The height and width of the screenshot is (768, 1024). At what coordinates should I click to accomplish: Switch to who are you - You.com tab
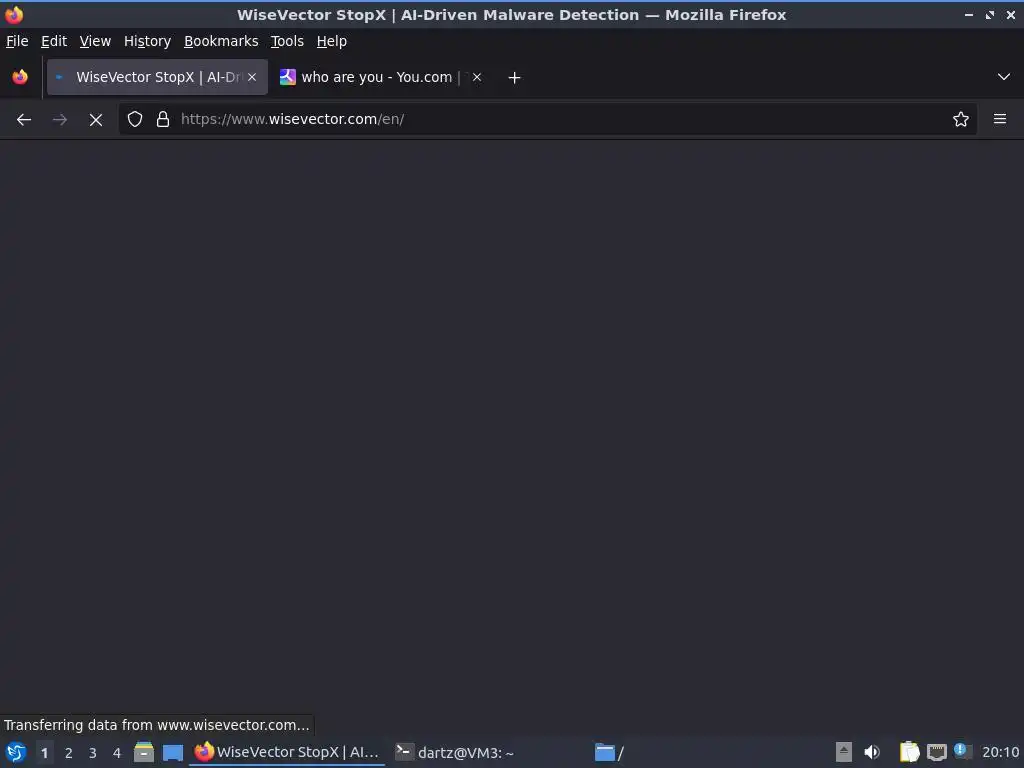[382, 77]
